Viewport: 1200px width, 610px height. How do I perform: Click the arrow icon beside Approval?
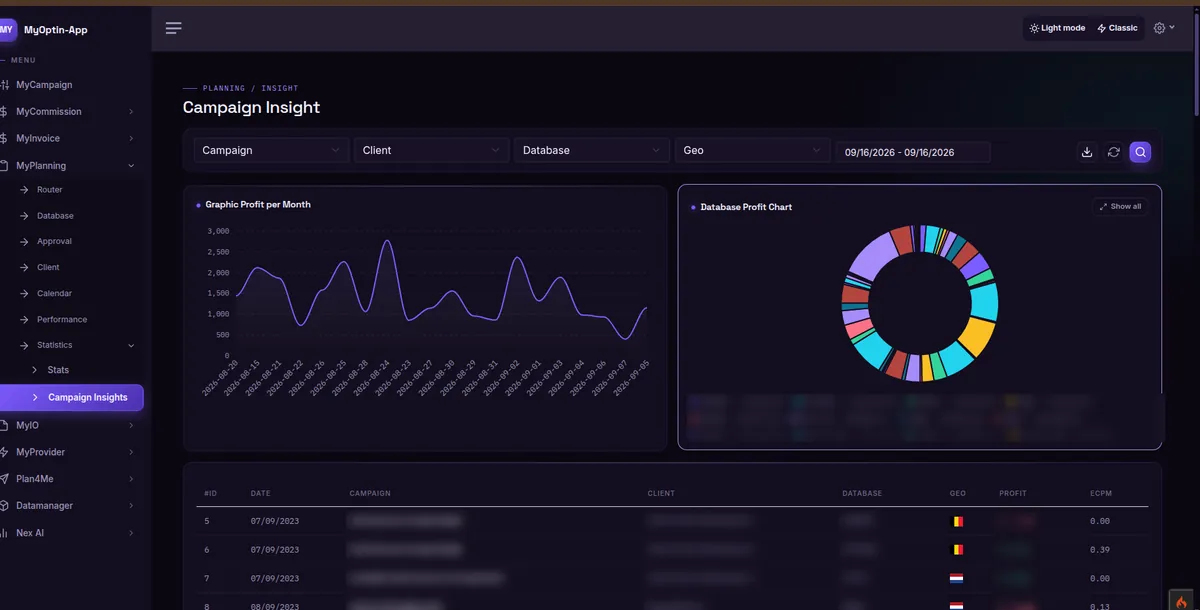point(25,241)
